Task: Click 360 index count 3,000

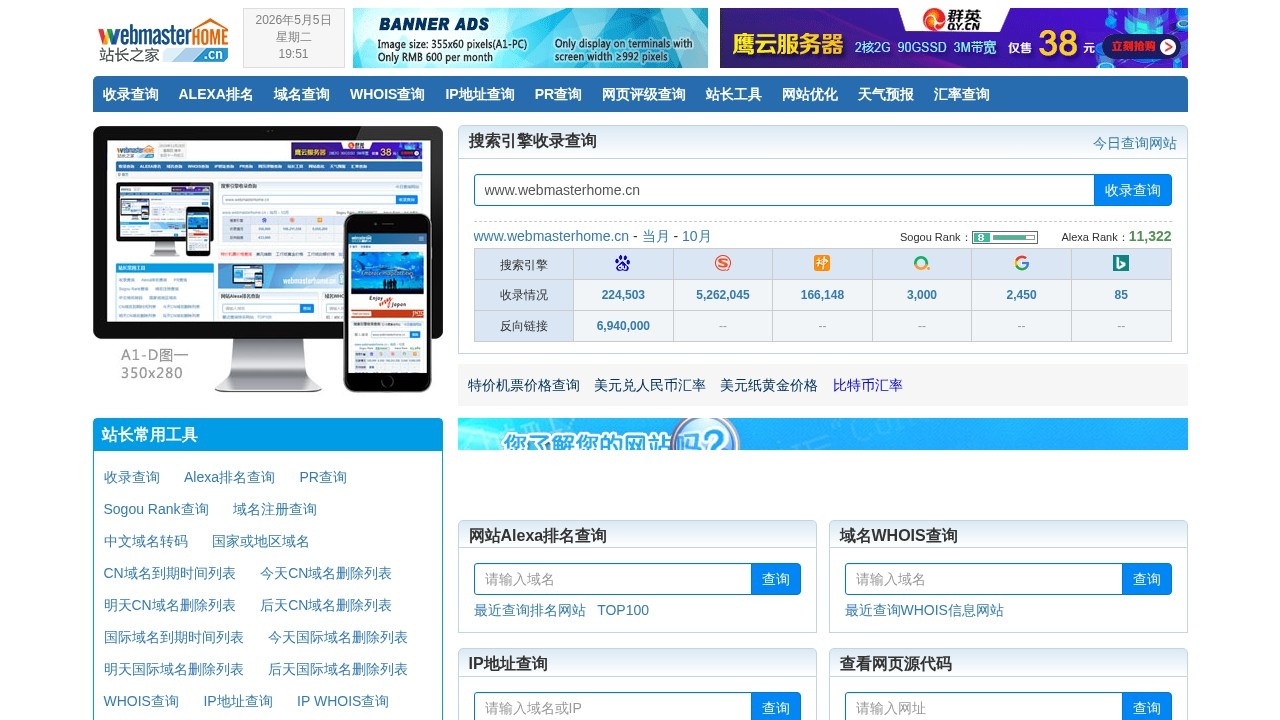Action: [922, 295]
